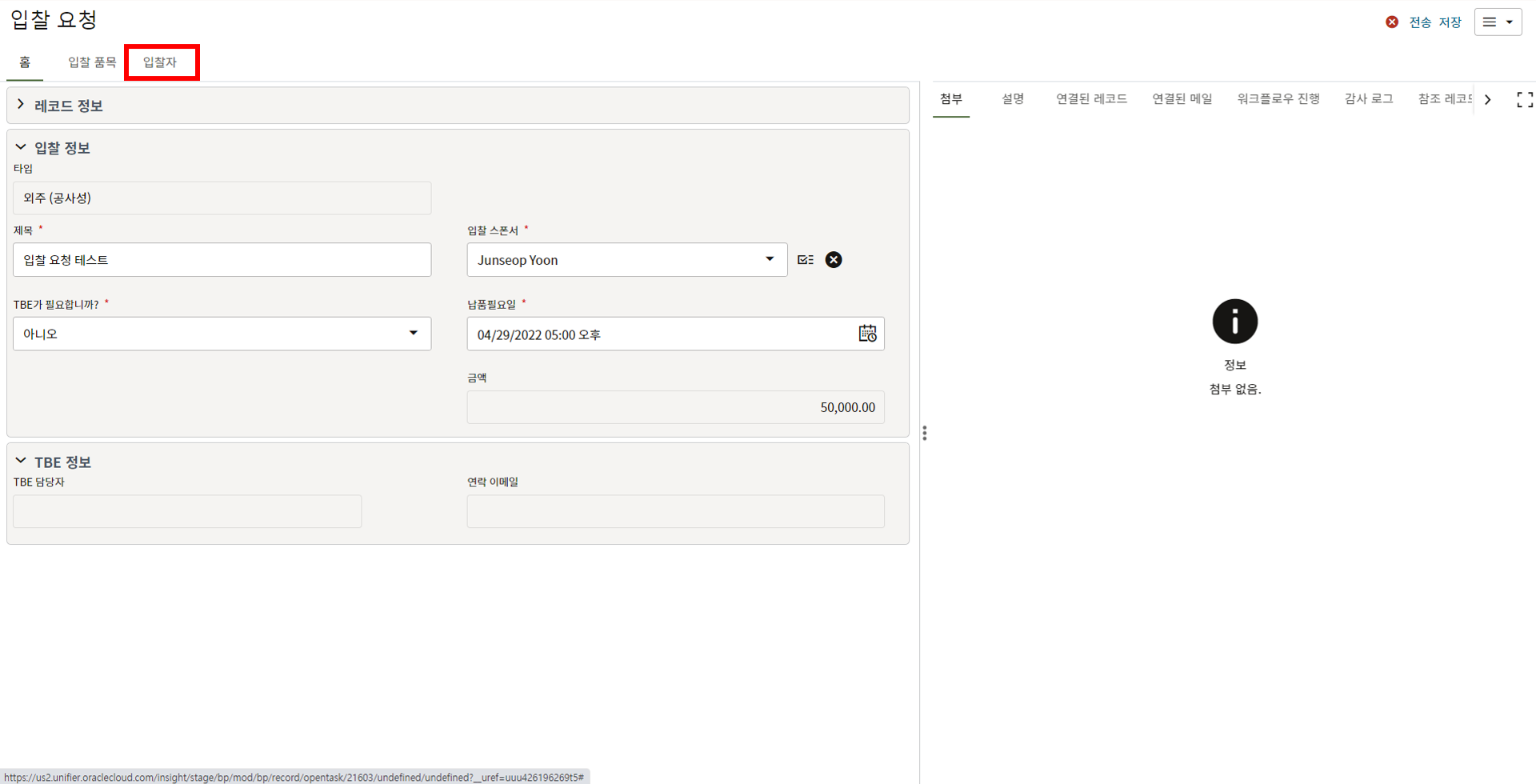Click the 저장 button

pyautogui.click(x=1450, y=22)
